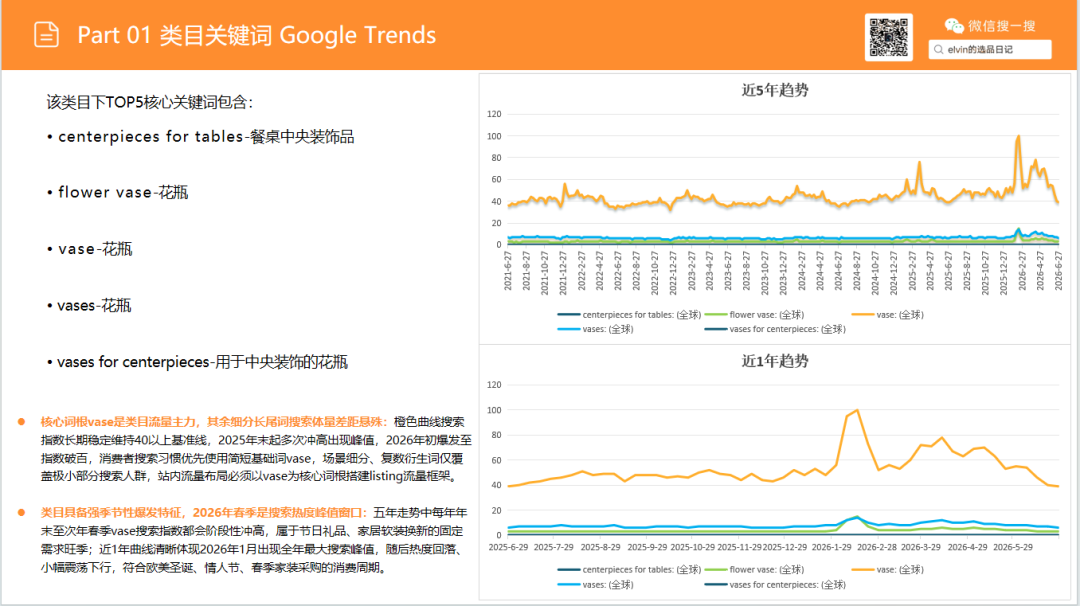Screen dimensions: 1080x606
Task: Click the "近1年趋势" chart title
Action: click(775, 361)
